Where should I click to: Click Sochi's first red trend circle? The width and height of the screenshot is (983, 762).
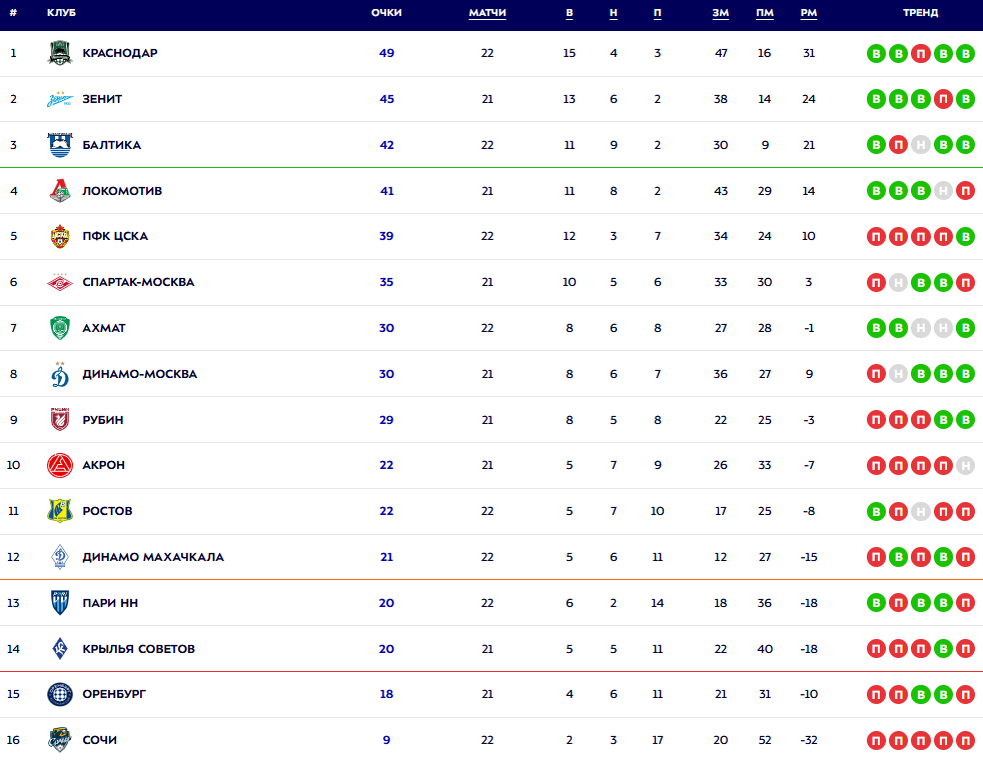coord(876,740)
